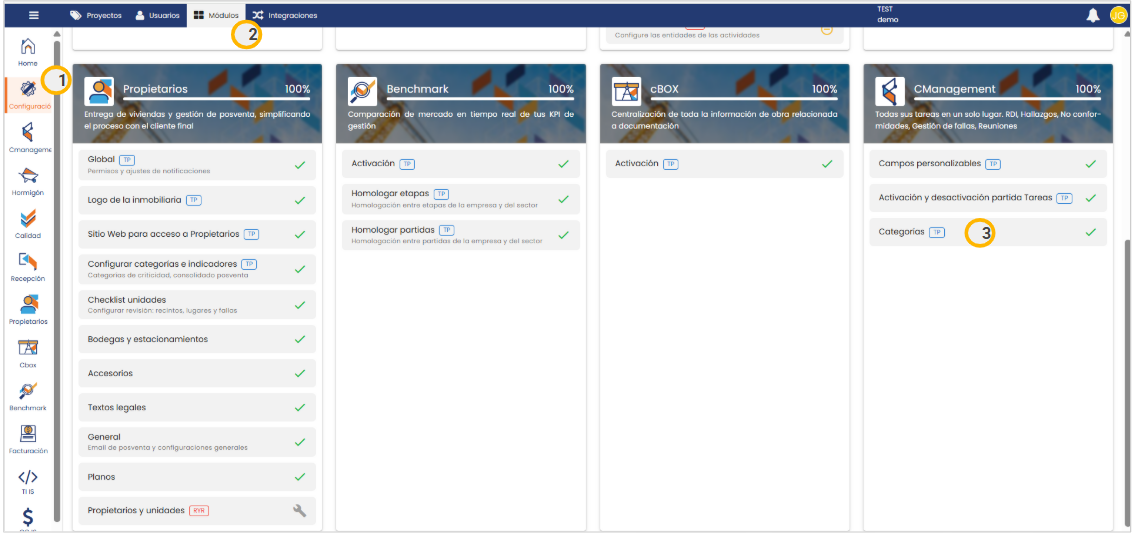Click the Facturación sidebar icon
Viewport: 1133px width, 537px height.
(28, 435)
